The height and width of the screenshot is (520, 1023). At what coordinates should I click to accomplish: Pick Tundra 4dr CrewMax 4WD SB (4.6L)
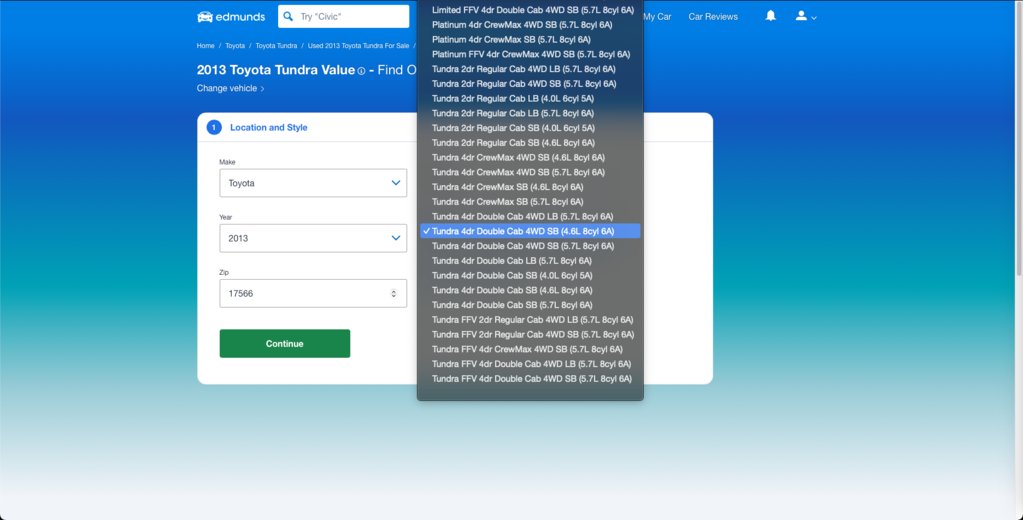tap(530, 158)
